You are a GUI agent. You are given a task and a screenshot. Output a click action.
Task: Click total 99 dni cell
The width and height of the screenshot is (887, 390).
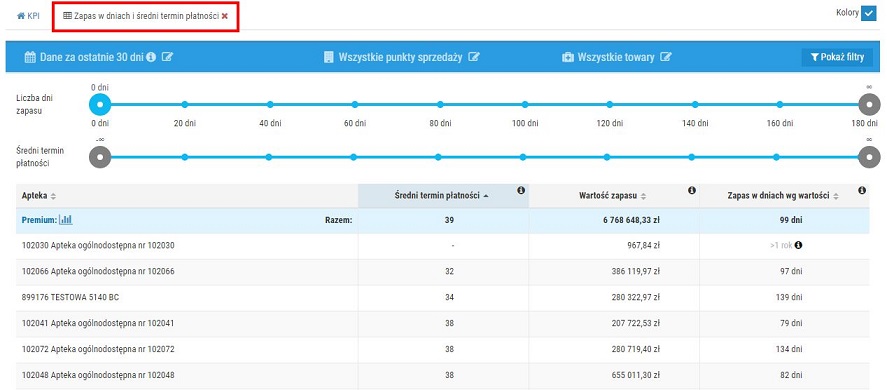pyautogui.click(x=790, y=220)
